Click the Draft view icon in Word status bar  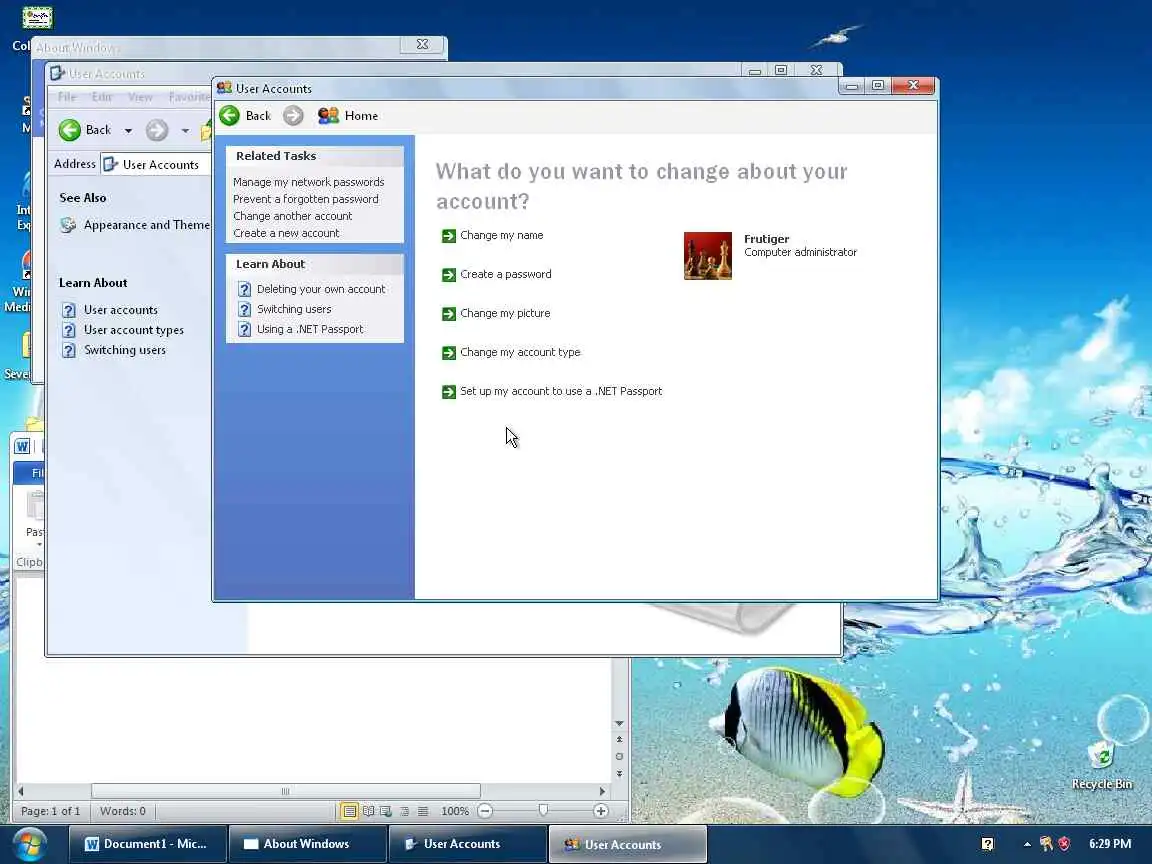423,811
